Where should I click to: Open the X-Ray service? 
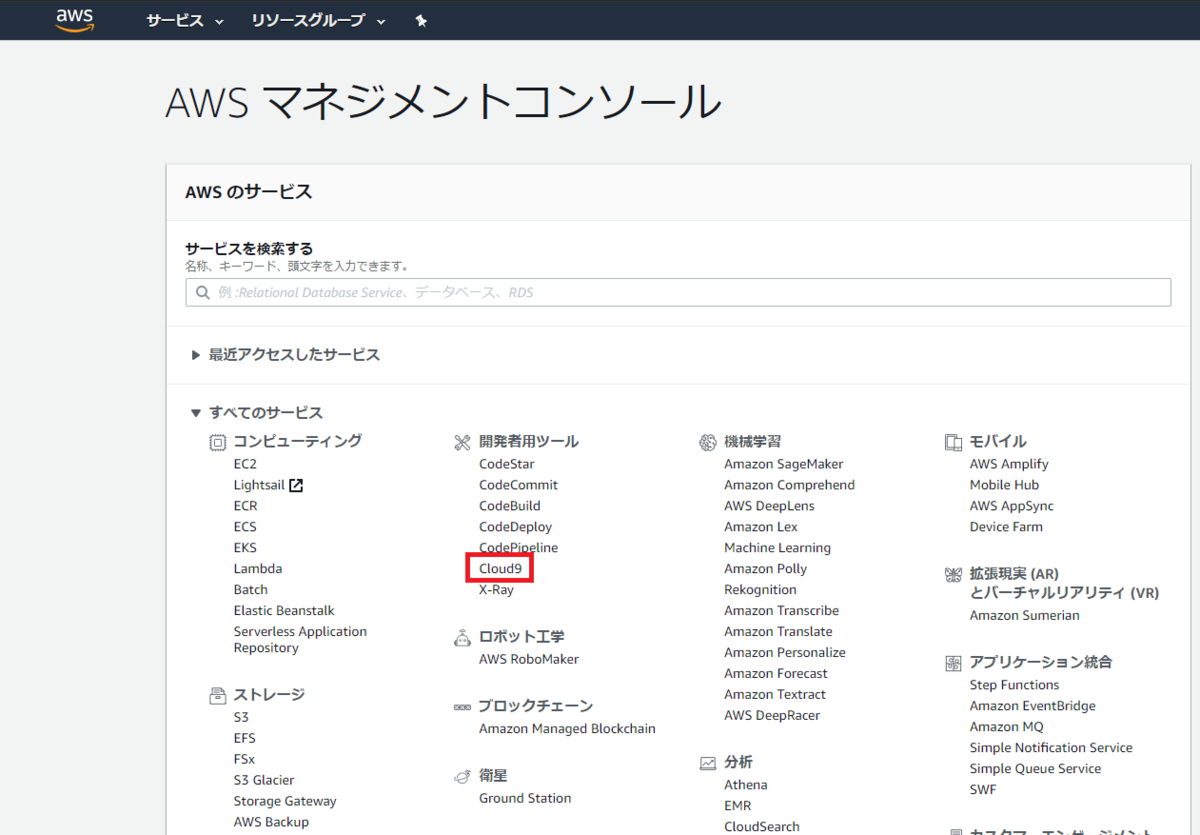496,590
